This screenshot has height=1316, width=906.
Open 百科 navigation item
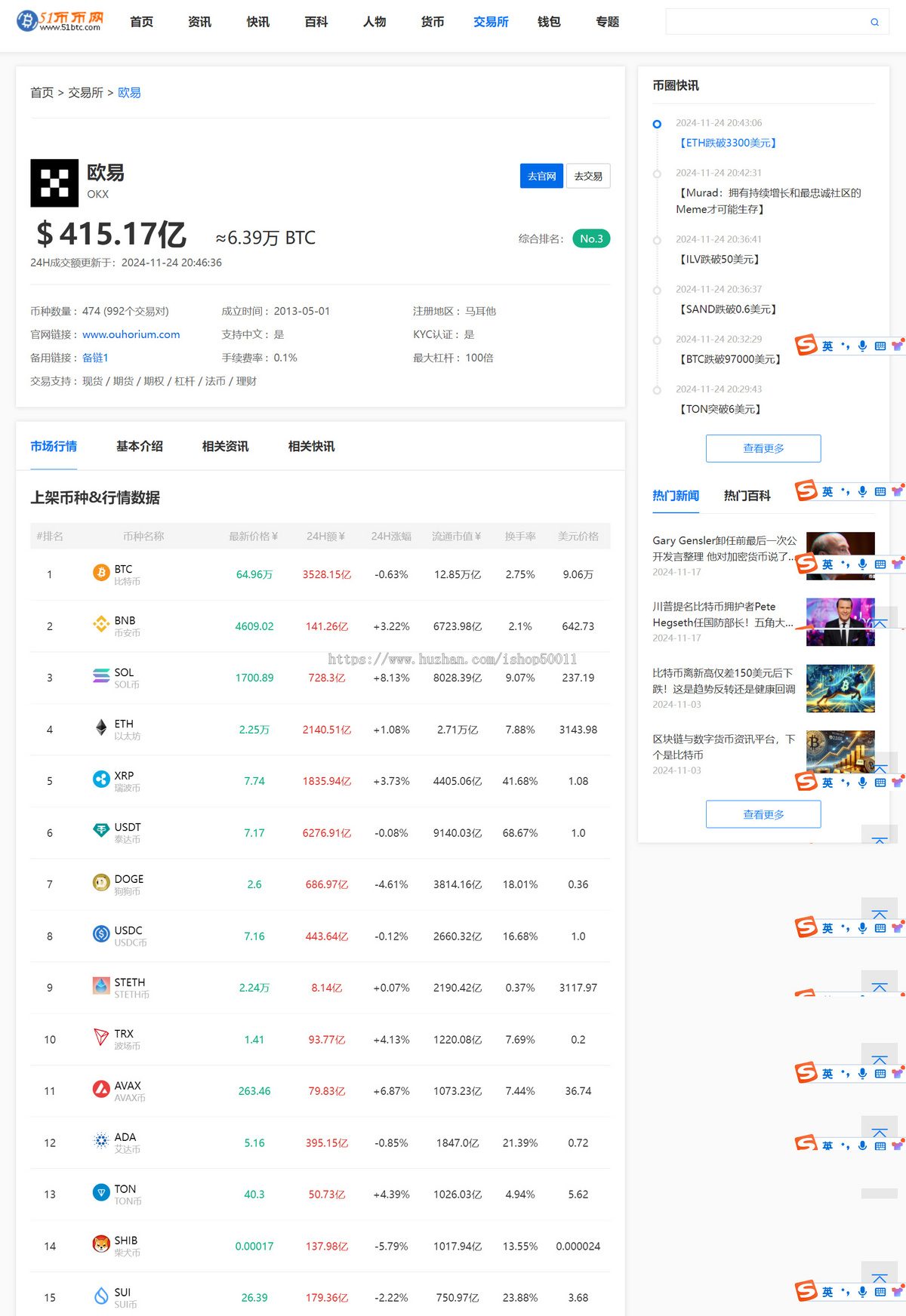click(x=316, y=22)
